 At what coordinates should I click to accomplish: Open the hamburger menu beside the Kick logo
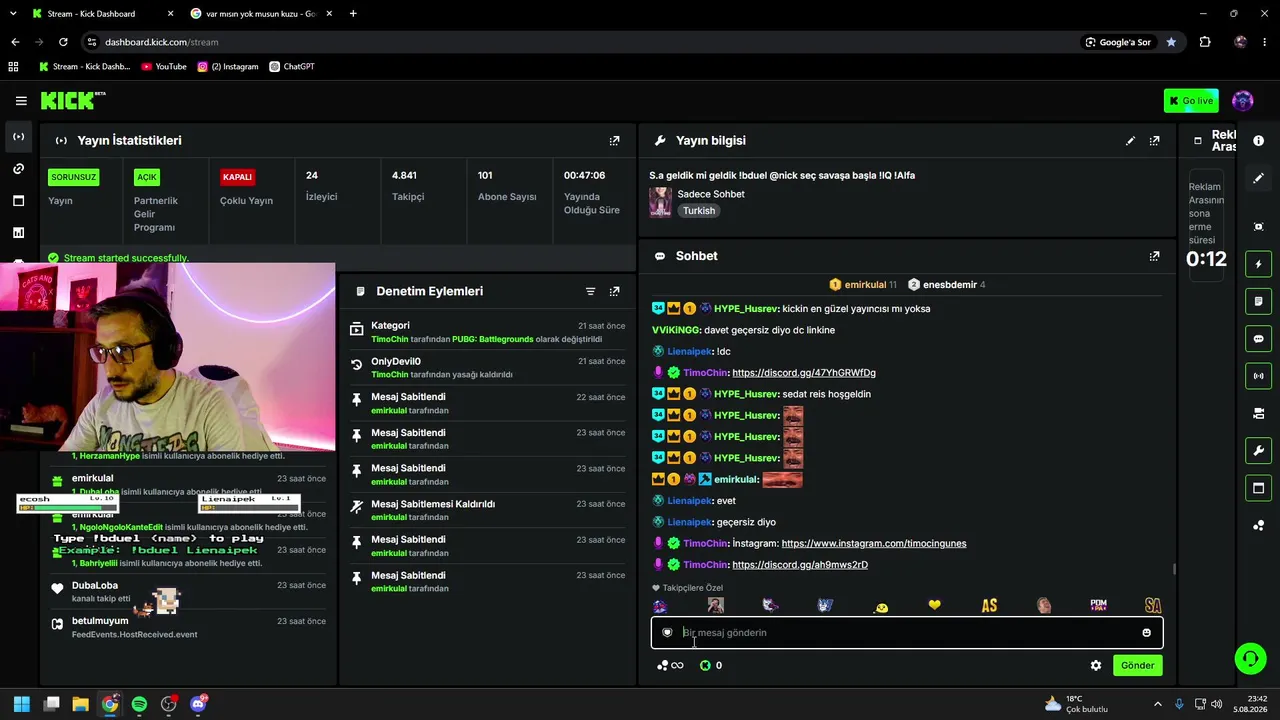tap(21, 101)
